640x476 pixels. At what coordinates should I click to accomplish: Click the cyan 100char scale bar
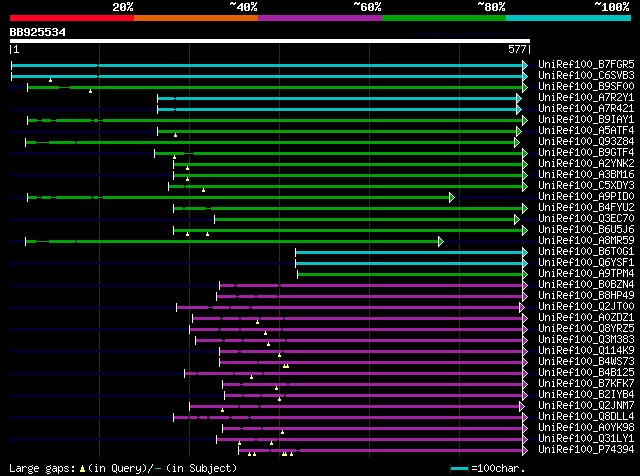(459, 468)
